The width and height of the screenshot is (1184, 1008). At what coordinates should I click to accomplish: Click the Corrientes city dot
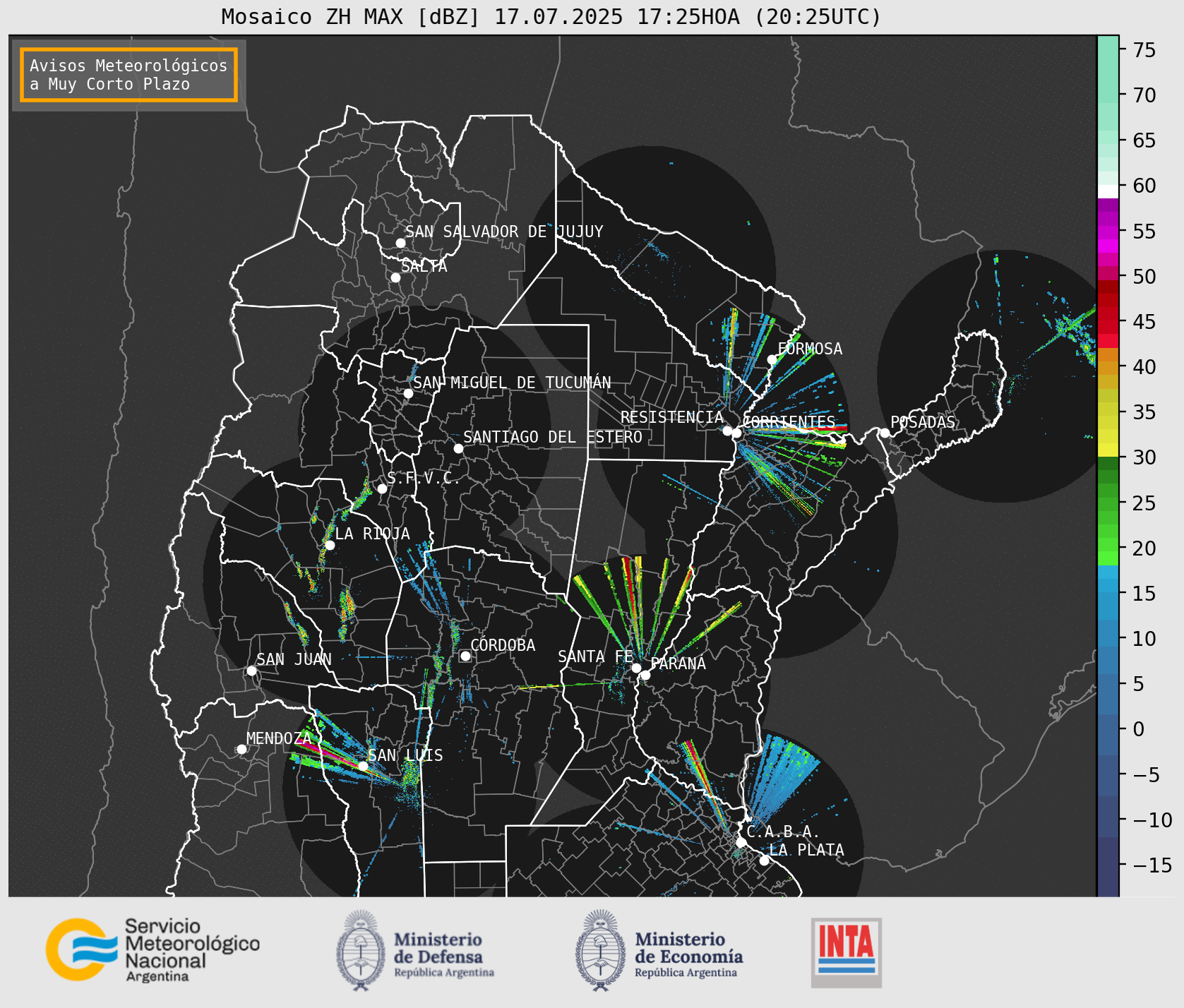(736, 433)
